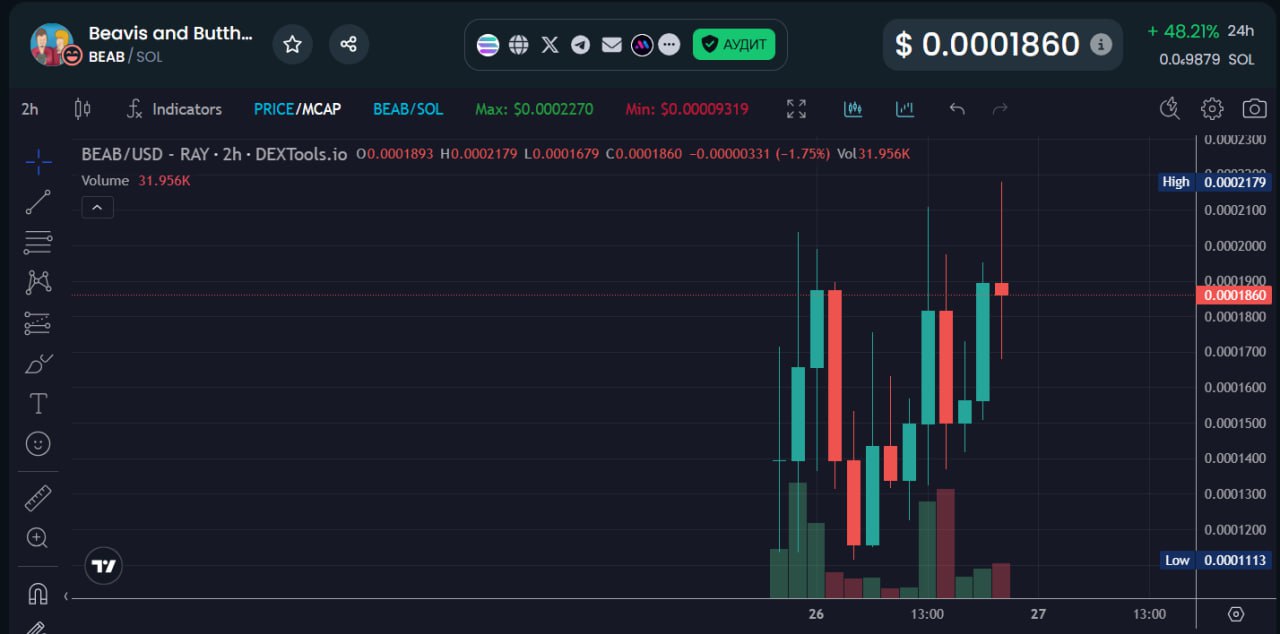Open the Indicators menu

[174, 109]
